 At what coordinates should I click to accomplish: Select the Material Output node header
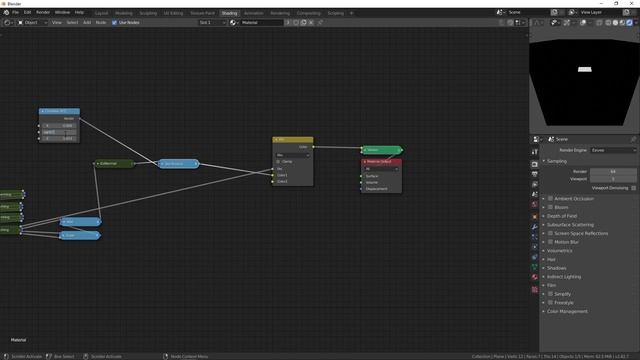(x=381, y=162)
